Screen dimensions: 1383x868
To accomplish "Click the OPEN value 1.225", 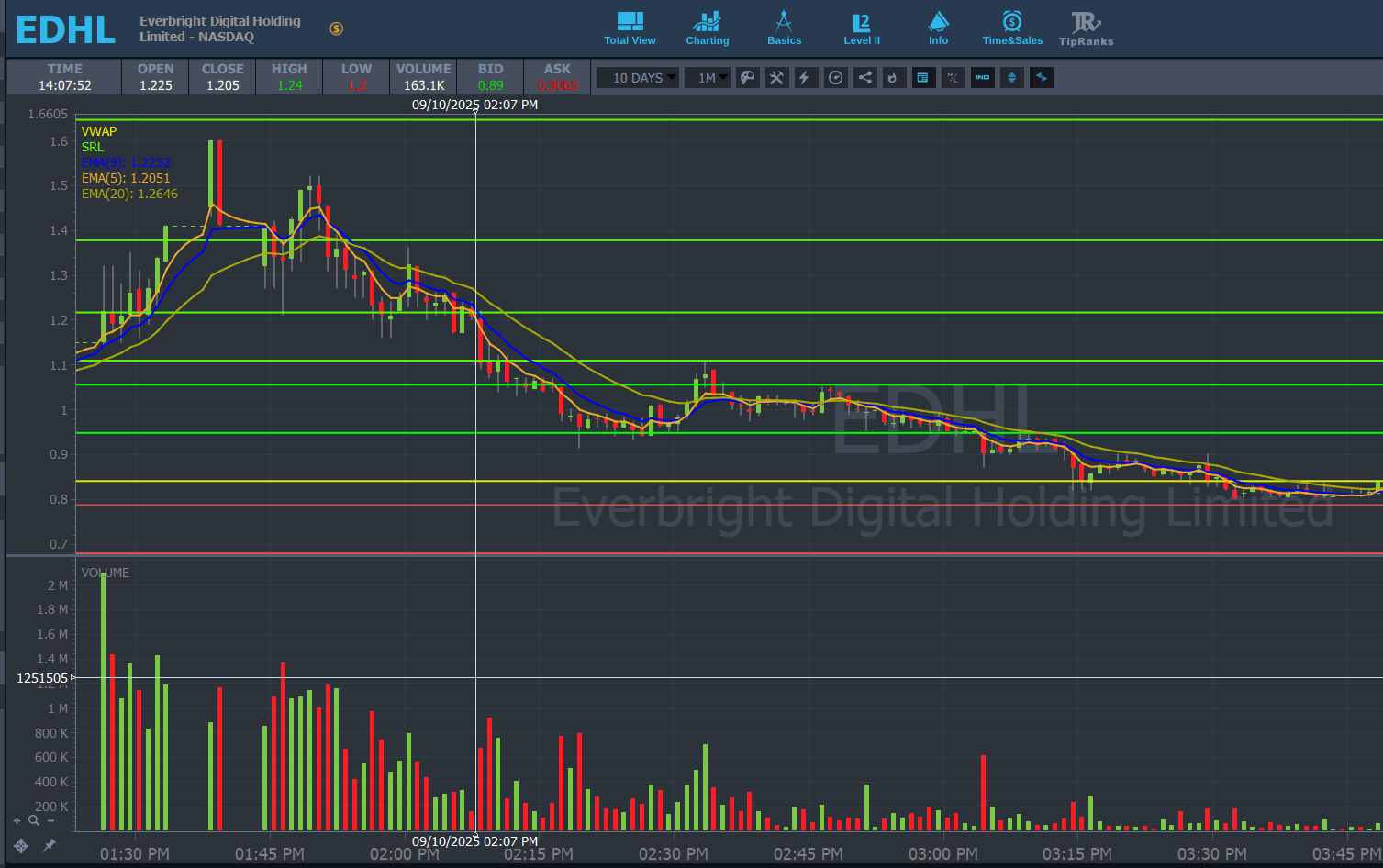I will 156,85.
